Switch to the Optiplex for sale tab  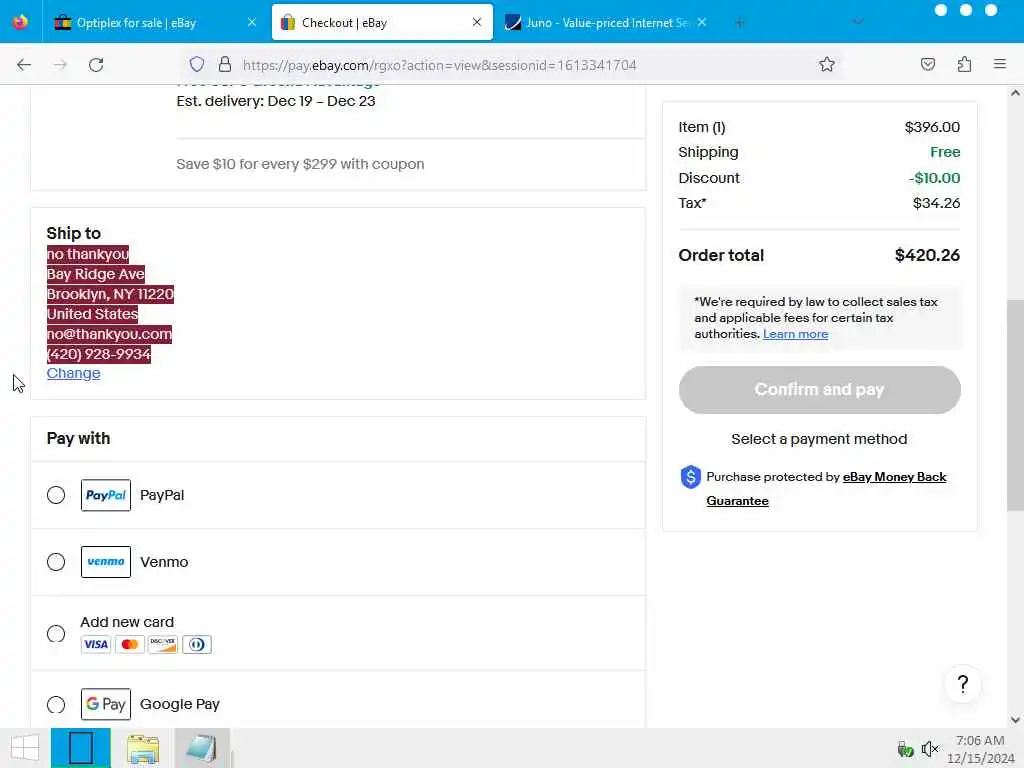point(155,22)
